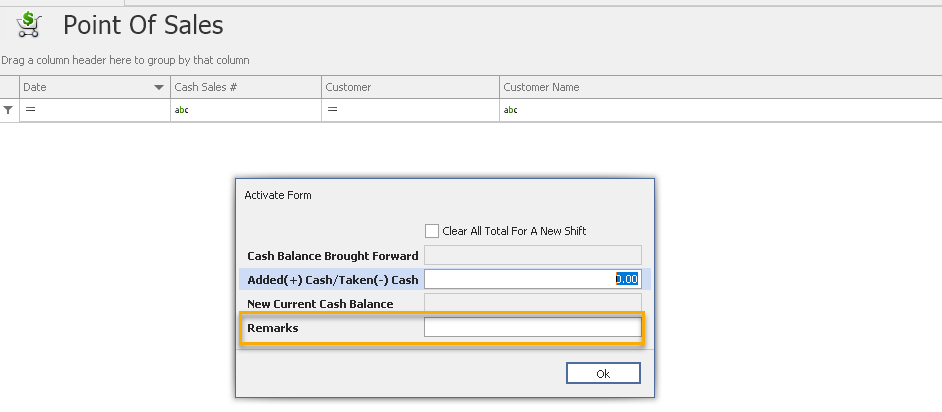This screenshot has width=942, height=412.
Task: Click the 'Remarks' label
Action: 273,328
